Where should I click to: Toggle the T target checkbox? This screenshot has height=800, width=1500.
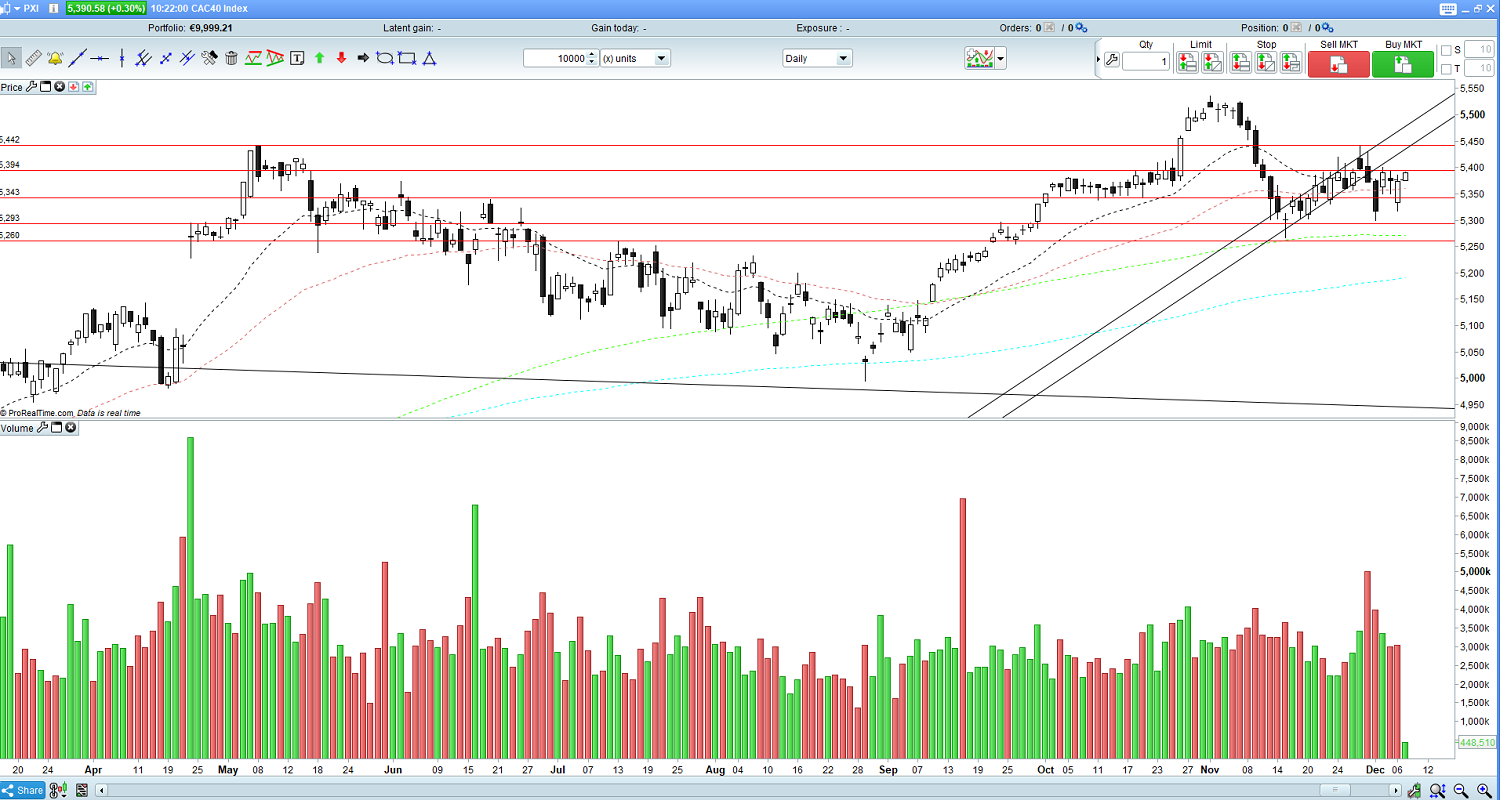pyautogui.click(x=1445, y=69)
